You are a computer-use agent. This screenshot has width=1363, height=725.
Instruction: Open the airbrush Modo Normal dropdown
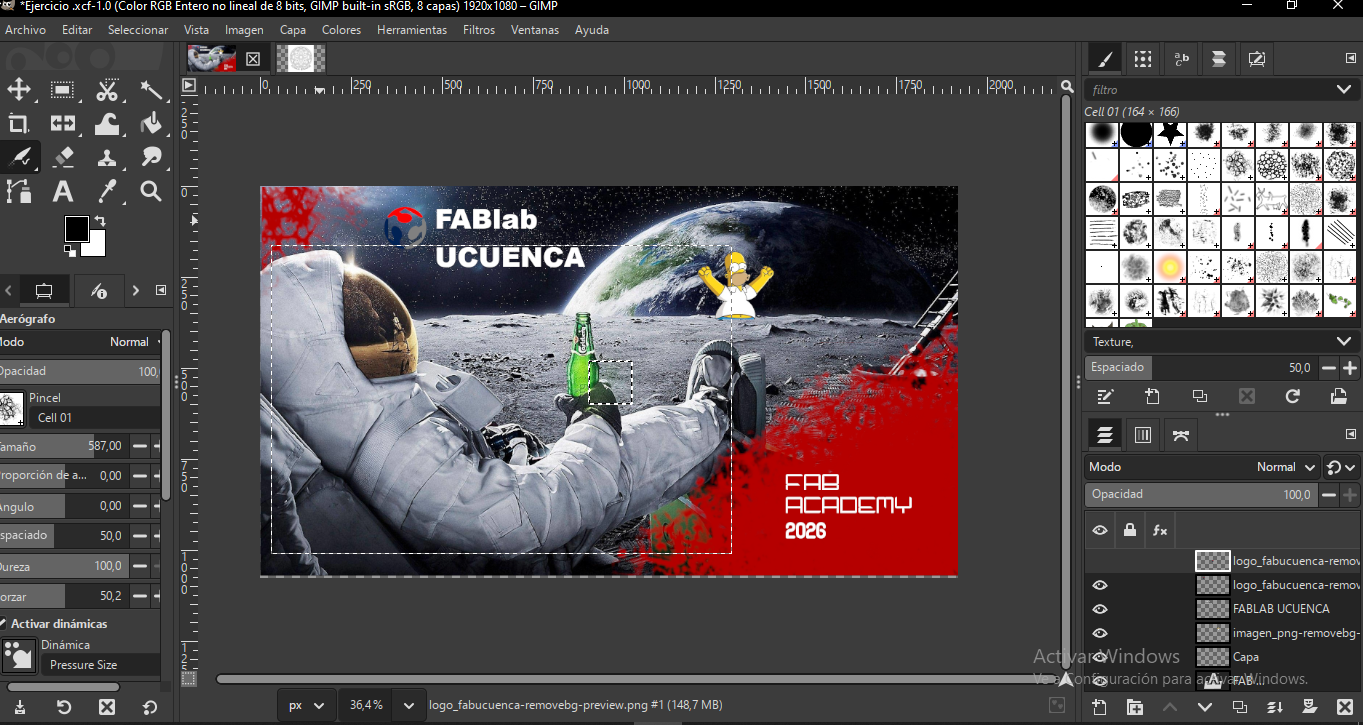[x=80, y=342]
